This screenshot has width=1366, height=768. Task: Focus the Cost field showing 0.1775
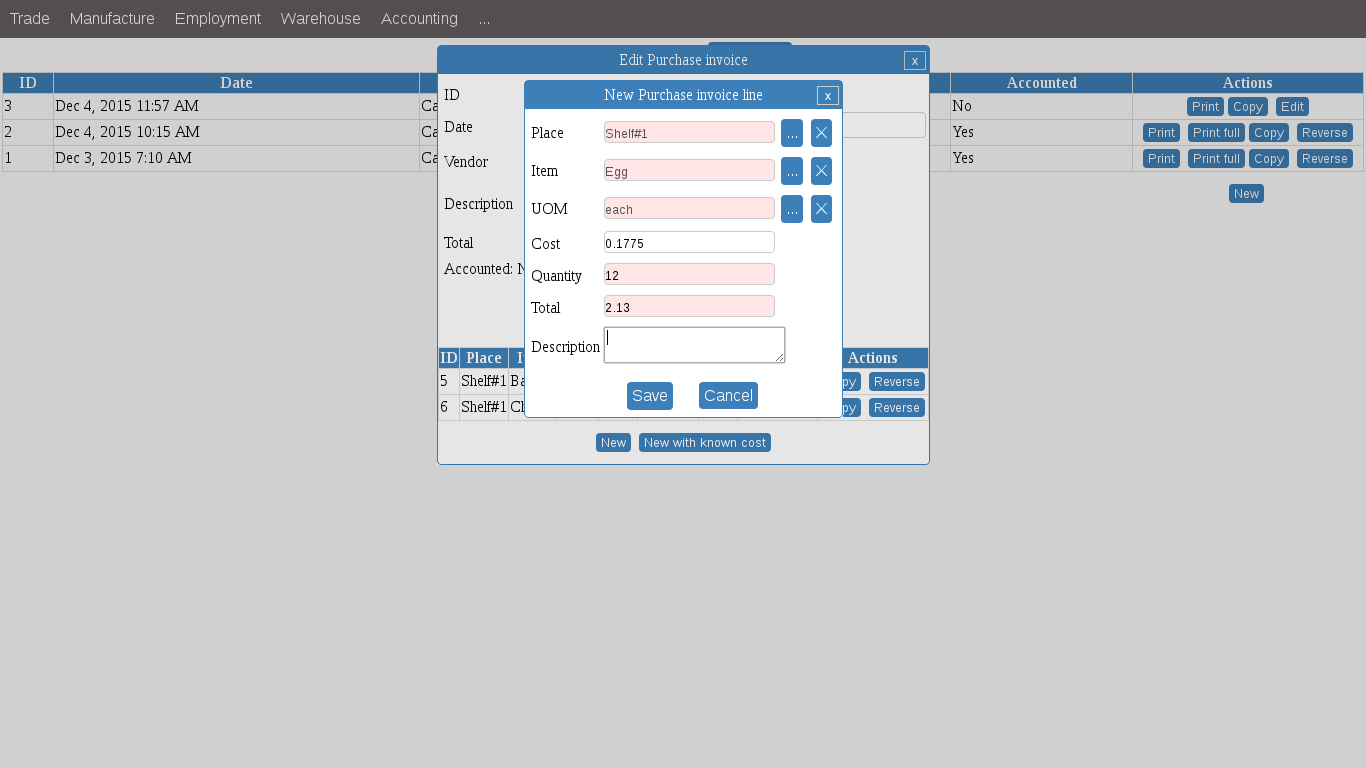688,241
